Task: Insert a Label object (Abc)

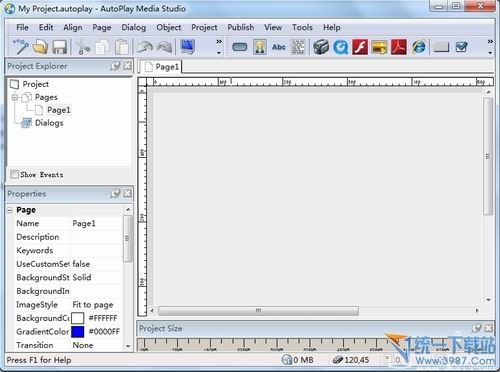Action: pyautogui.click(x=279, y=47)
